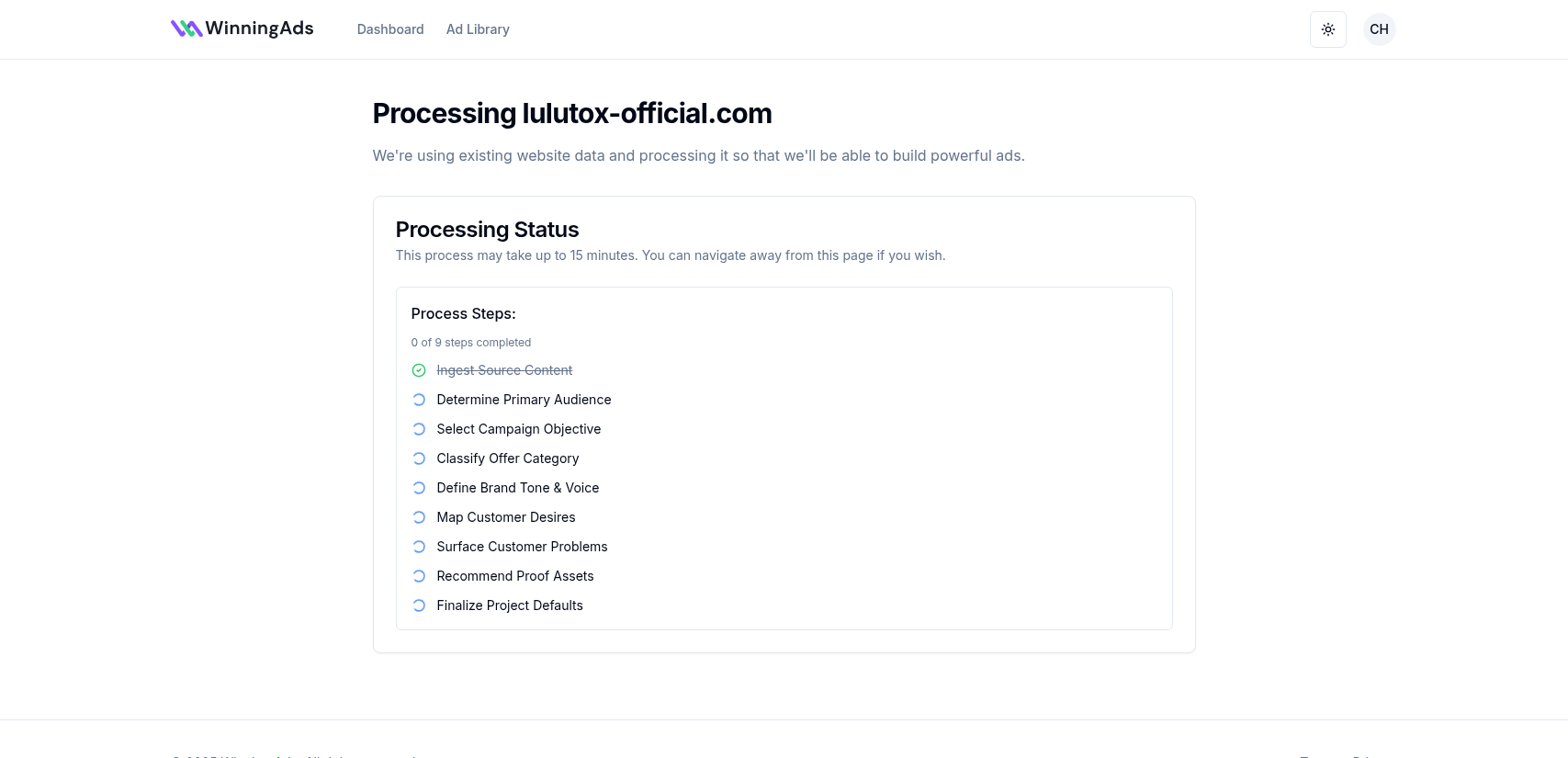Open the Ad Library nav item
Image resolution: width=1568 pixels, height=758 pixels.
pos(478,29)
